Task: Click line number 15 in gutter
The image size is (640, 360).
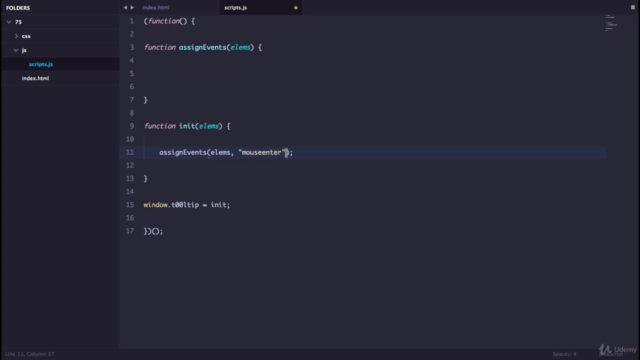Action: [x=130, y=204]
